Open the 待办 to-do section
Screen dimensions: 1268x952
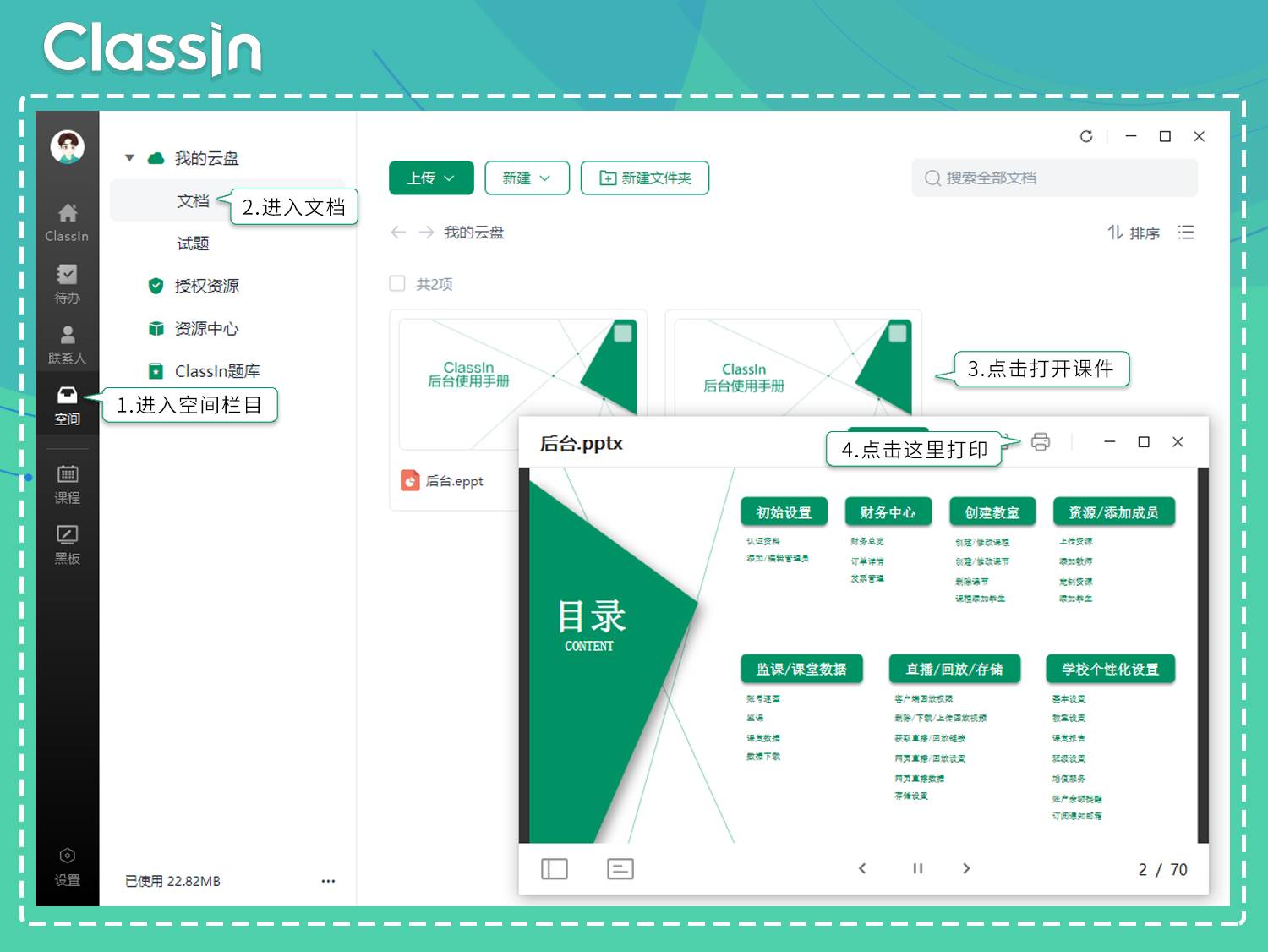point(67,284)
